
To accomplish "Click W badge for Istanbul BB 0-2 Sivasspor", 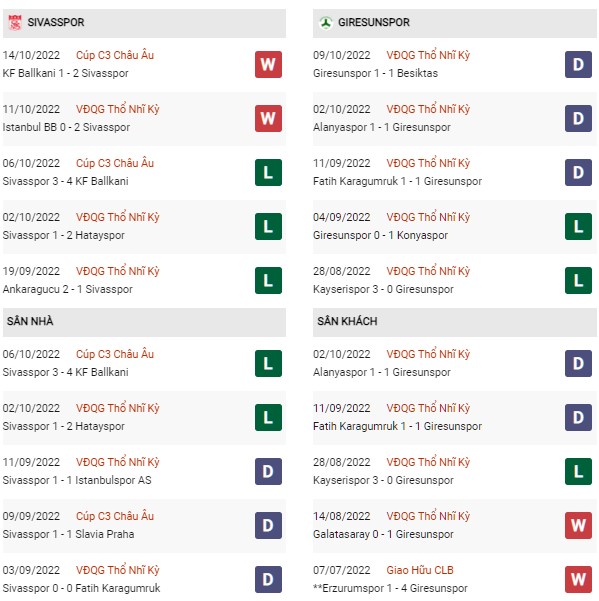I will pyautogui.click(x=268, y=118).
